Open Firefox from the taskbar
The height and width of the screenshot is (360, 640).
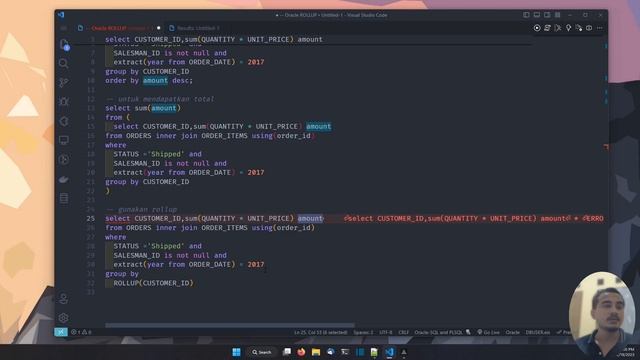tap(301, 352)
